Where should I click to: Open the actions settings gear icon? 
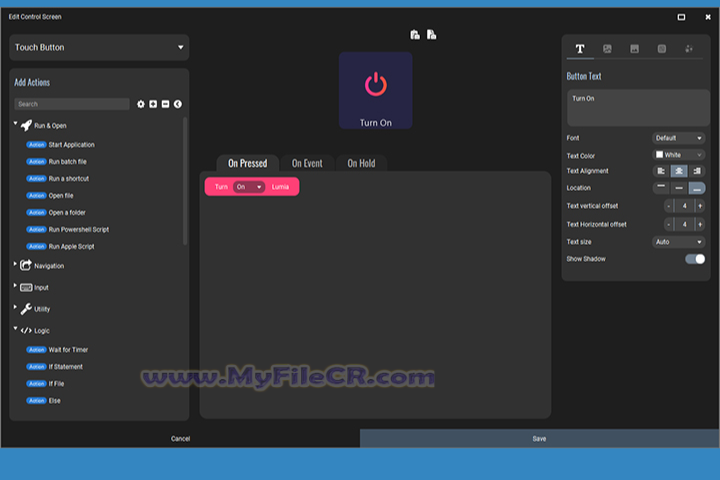tap(141, 104)
